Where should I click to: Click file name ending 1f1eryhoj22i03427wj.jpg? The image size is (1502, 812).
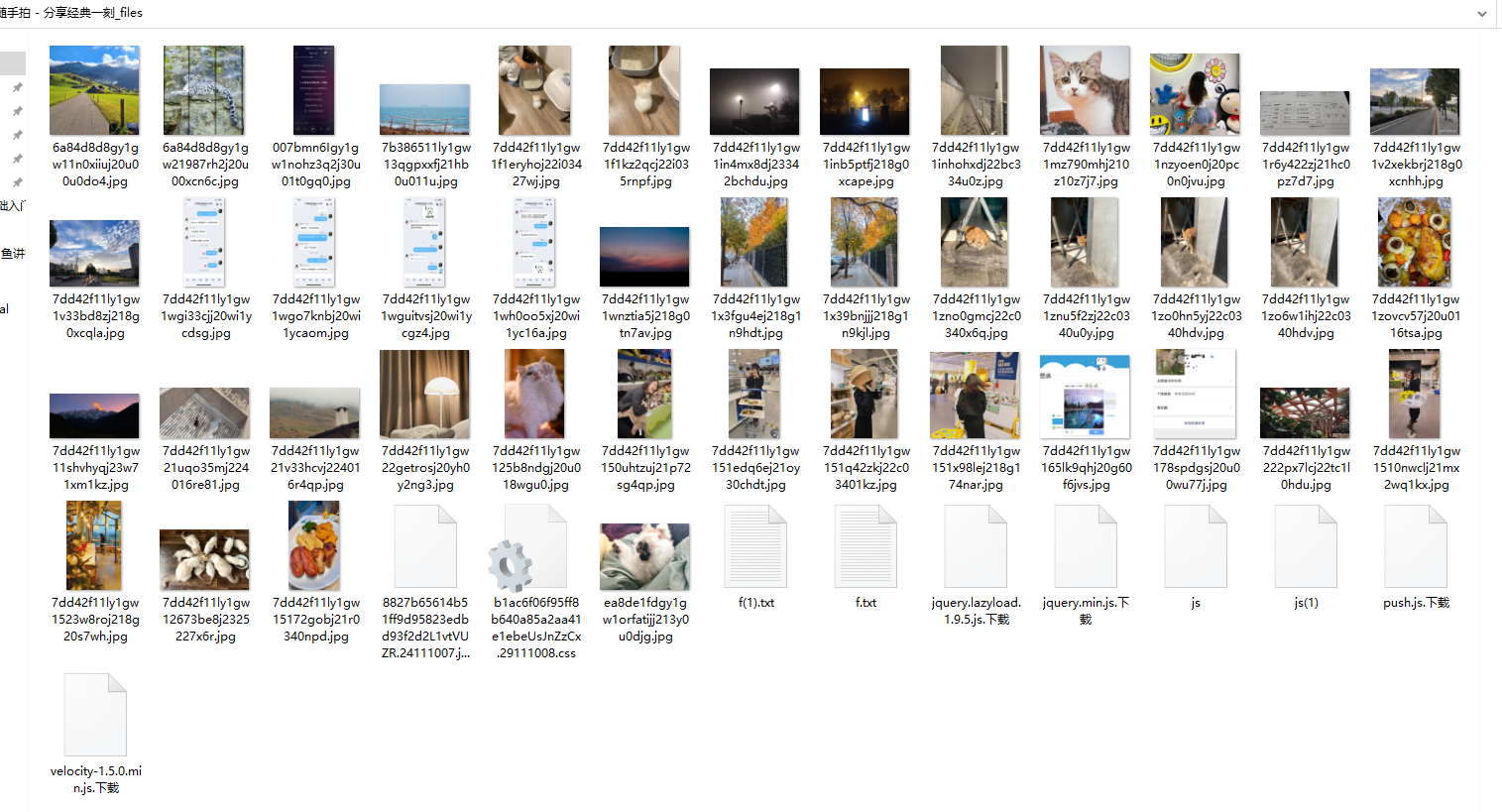point(535,165)
